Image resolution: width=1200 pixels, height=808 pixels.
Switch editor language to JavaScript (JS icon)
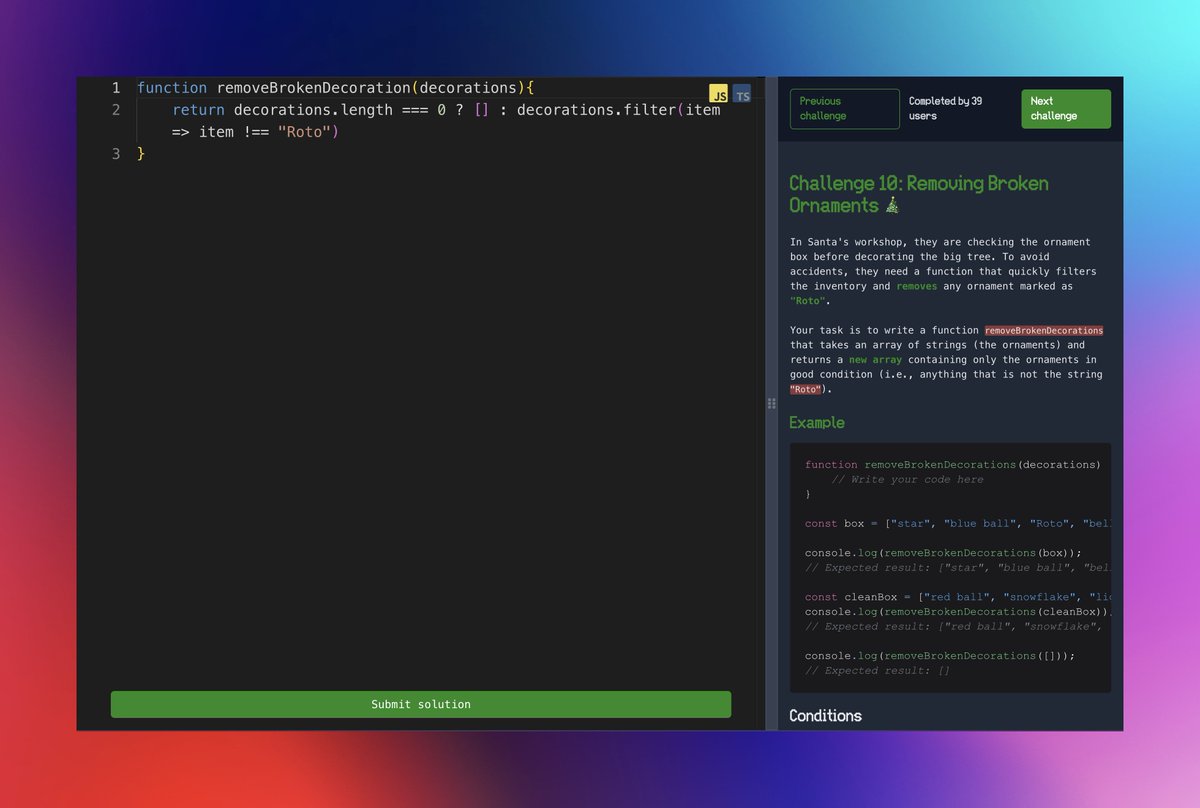coord(719,94)
